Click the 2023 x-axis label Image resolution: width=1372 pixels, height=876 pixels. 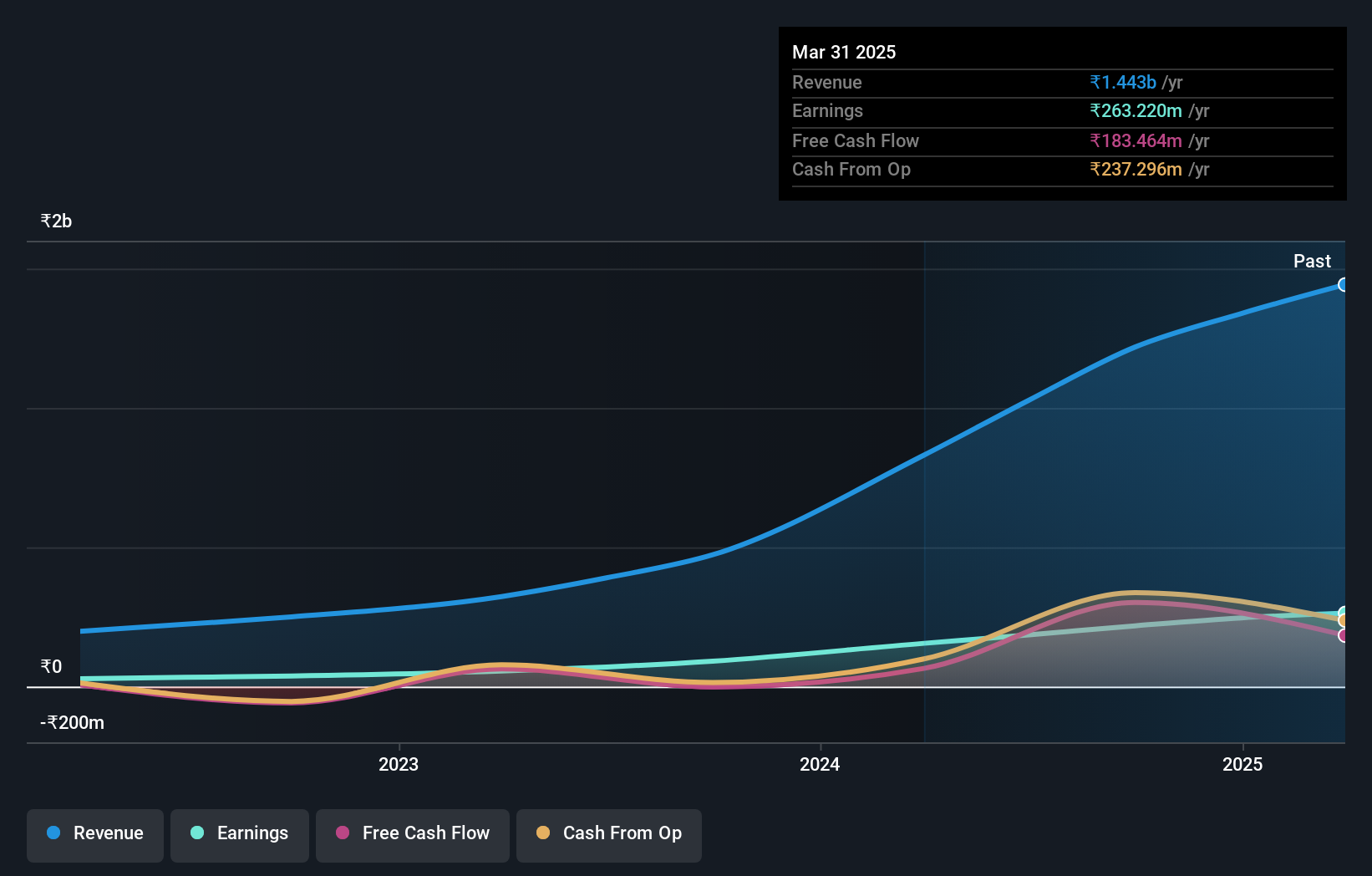(399, 764)
